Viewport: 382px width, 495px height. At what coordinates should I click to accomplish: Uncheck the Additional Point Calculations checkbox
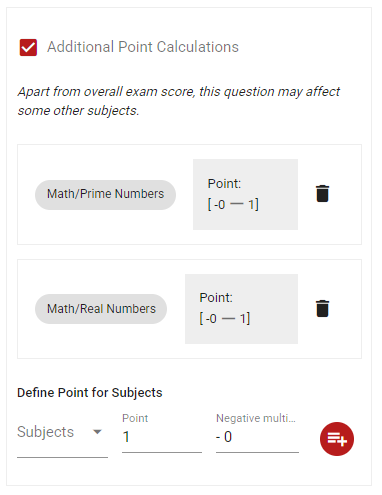click(28, 47)
